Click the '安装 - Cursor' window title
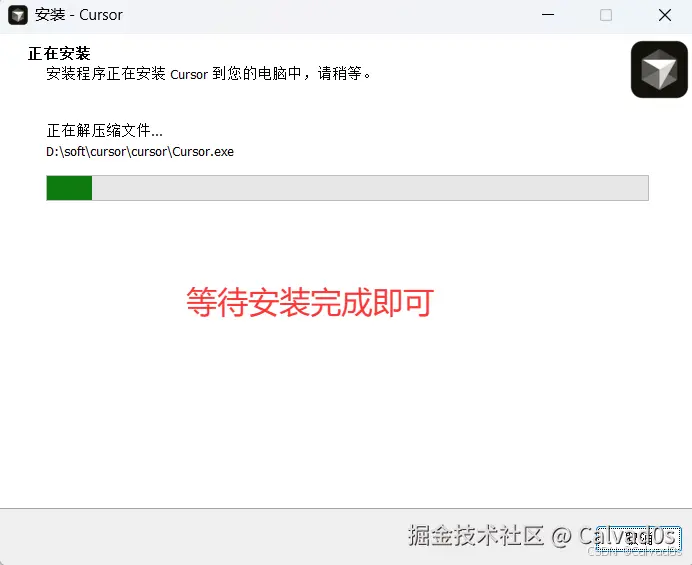 coord(79,15)
